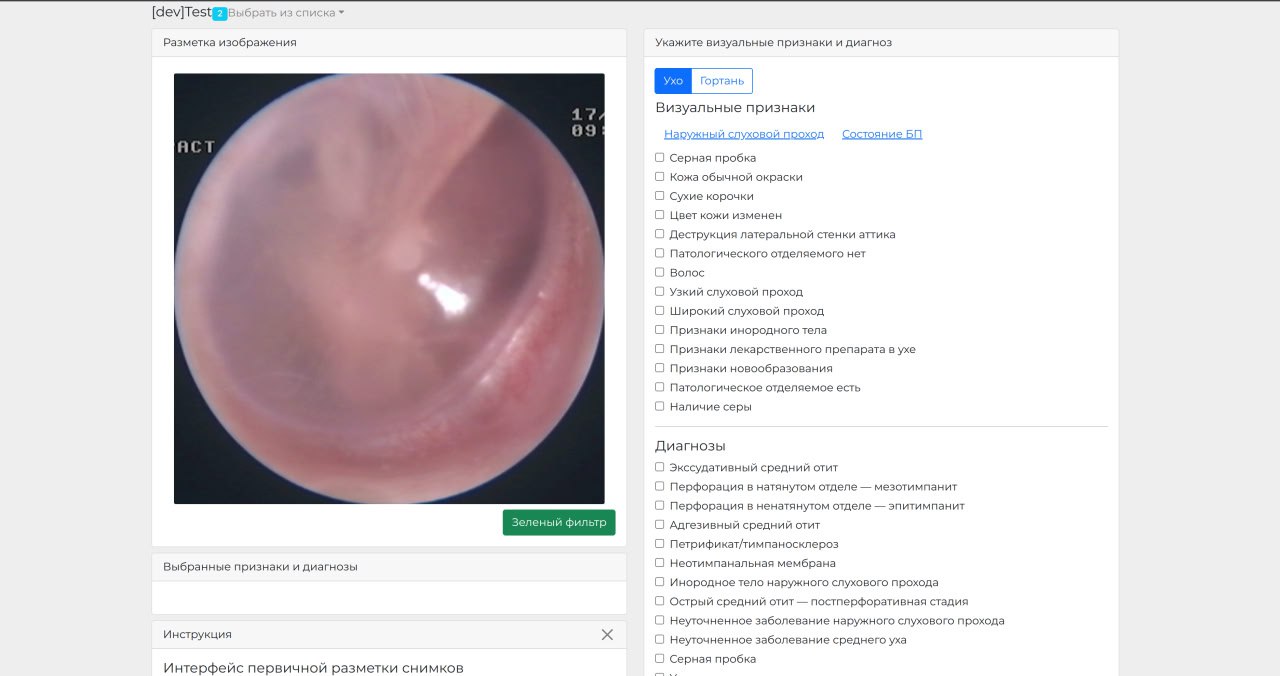Click the Инструкция panel header text

[x=197, y=634]
